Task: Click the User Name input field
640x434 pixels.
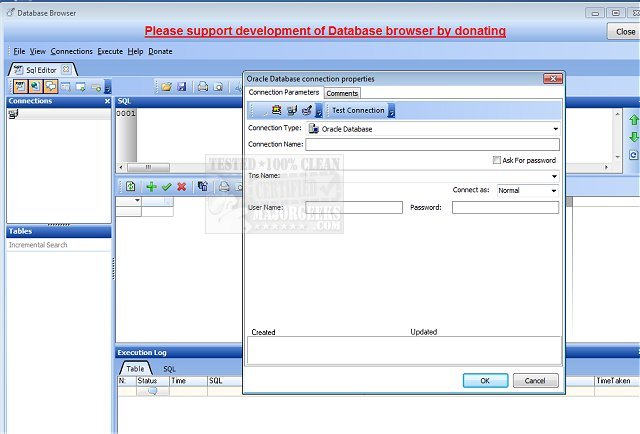Action: (354, 207)
